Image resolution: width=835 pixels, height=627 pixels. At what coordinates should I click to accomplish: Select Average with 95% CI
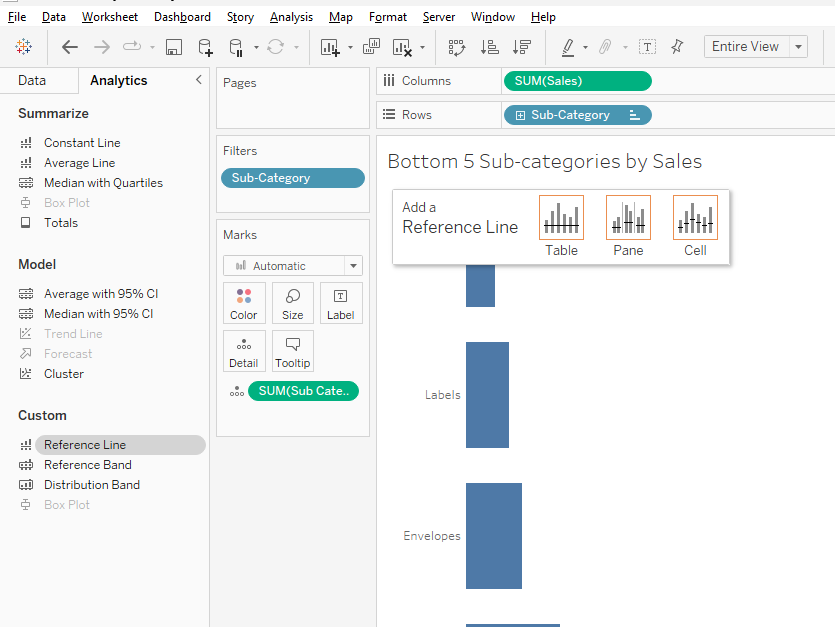pos(101,294)
